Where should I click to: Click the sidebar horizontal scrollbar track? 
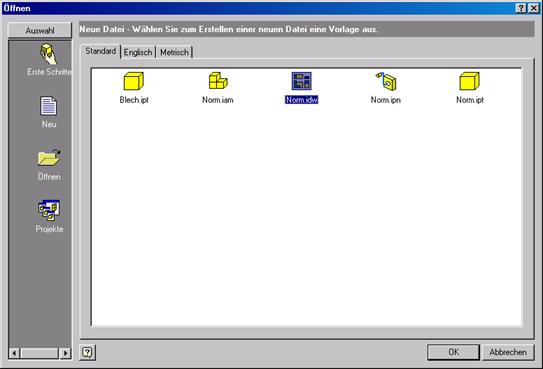(x=39, y=353)
